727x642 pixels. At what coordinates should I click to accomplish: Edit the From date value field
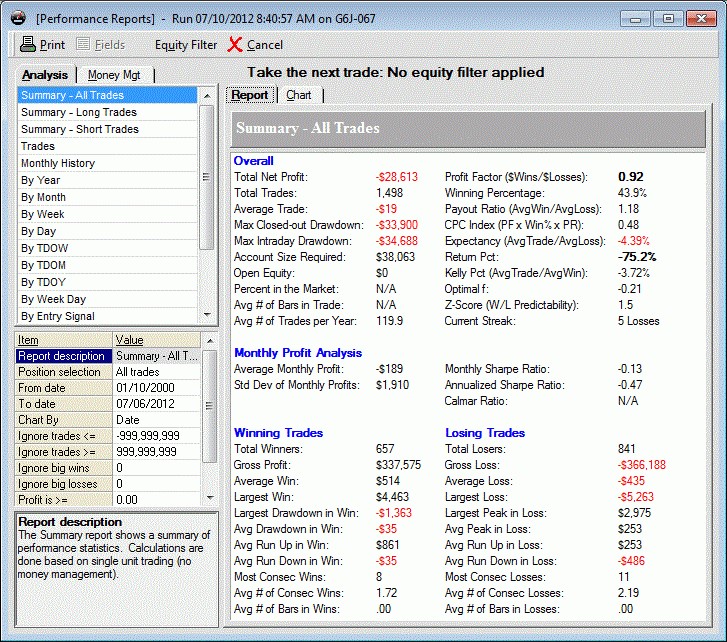156,388
